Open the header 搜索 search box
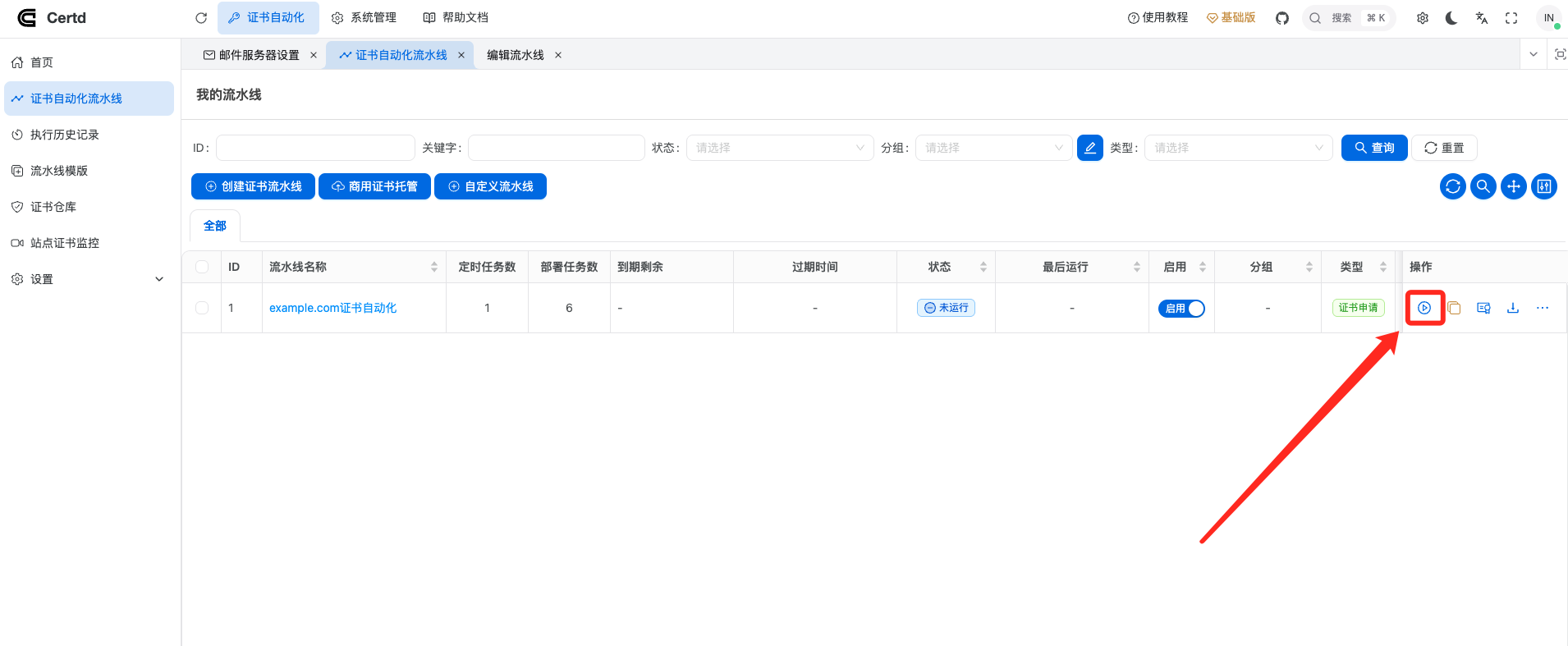1568x646 pixels. pyautogui.click(x=1349, y=18)
